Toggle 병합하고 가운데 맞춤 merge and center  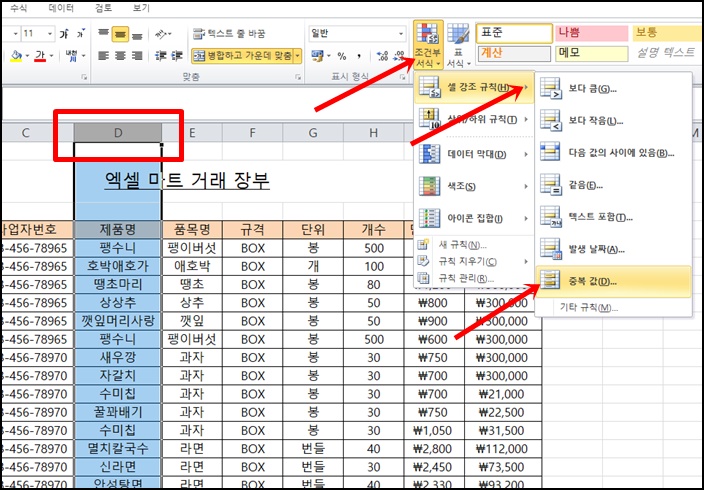(242, 56)
